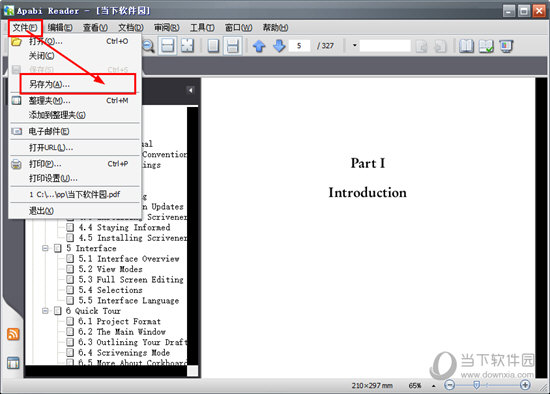Choose Print (打印) menu entry

75,164
